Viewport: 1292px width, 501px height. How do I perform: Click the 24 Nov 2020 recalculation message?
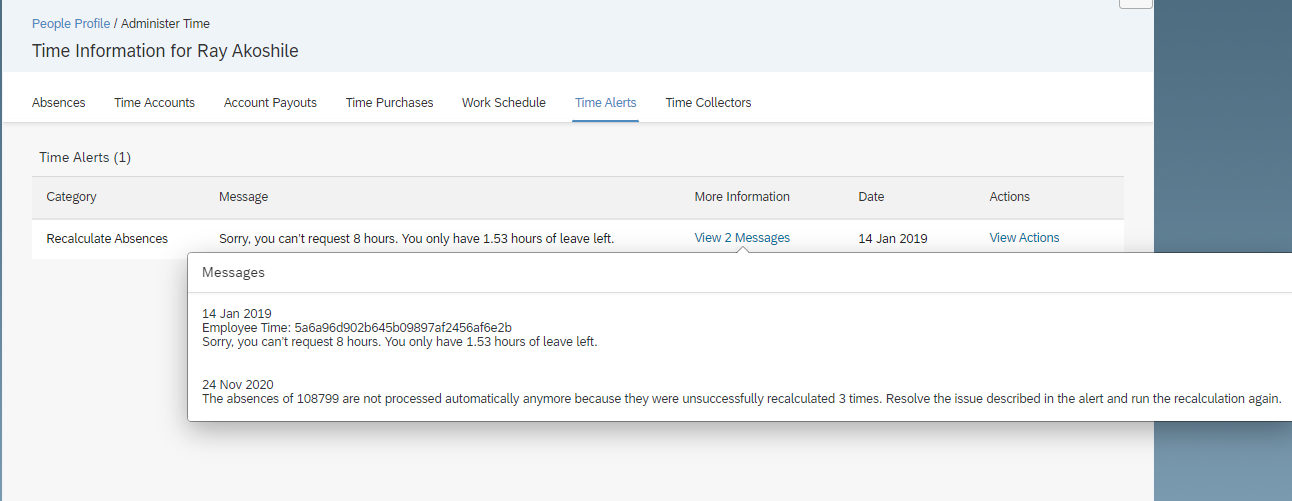(x=741, y=398)
